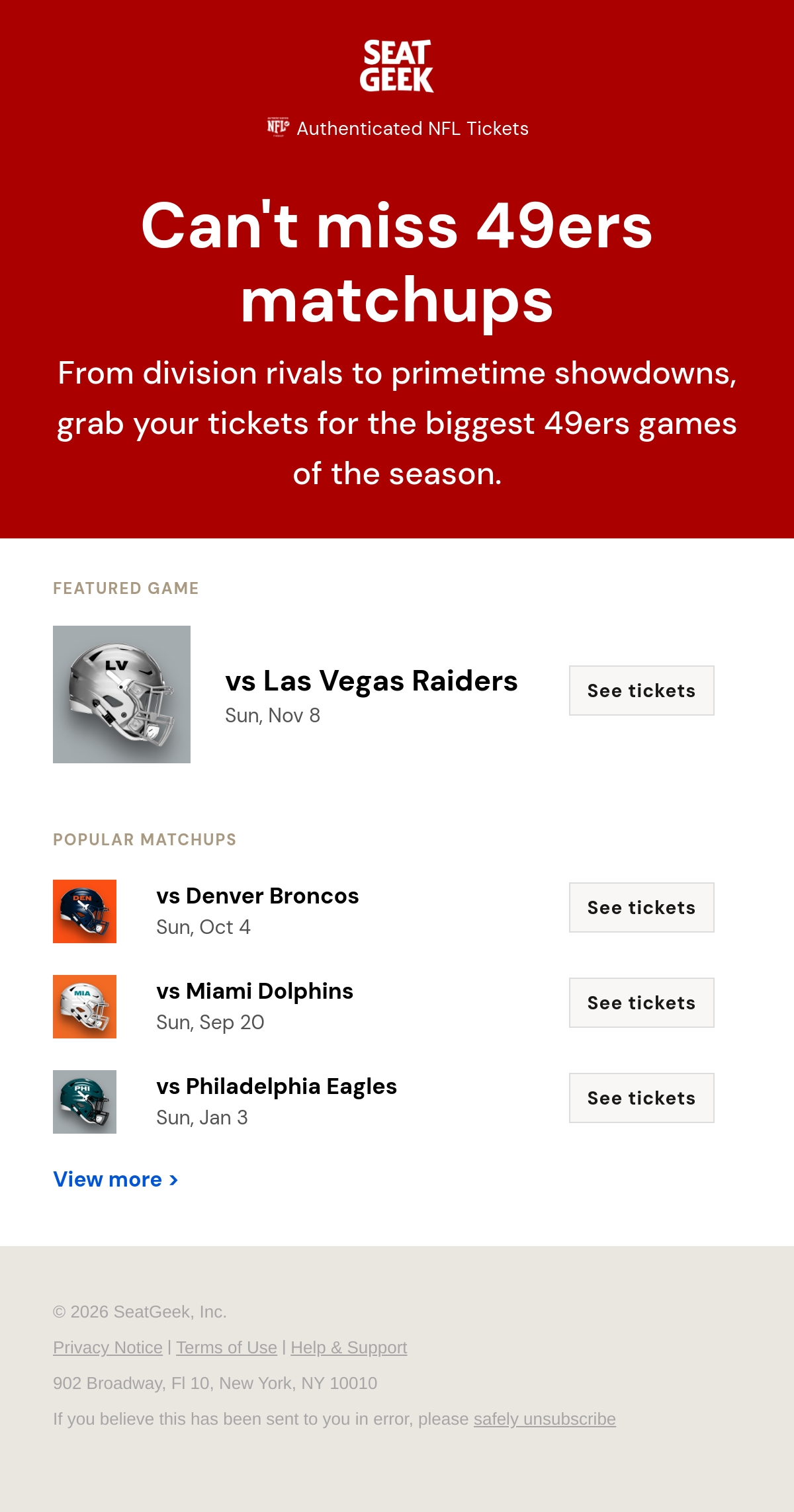Open Help & Support link
Screen dimensions: 794x1512
349,1347
